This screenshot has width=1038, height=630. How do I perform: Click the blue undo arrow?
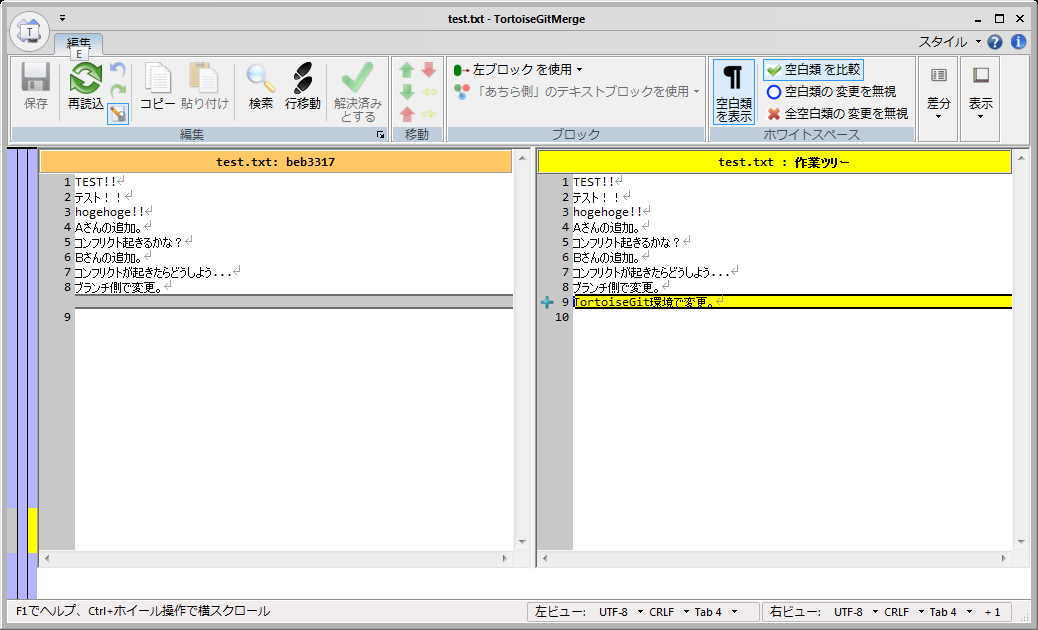coord(117,69)
